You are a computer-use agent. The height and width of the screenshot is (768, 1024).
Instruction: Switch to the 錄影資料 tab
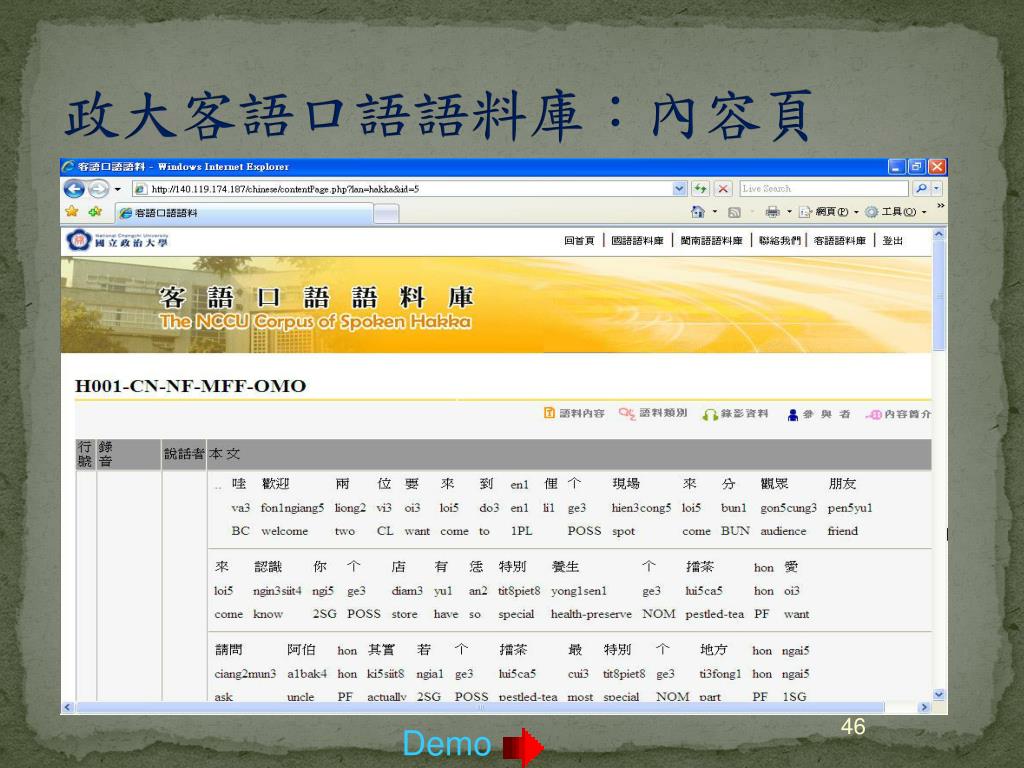click(x=735, y=414)
